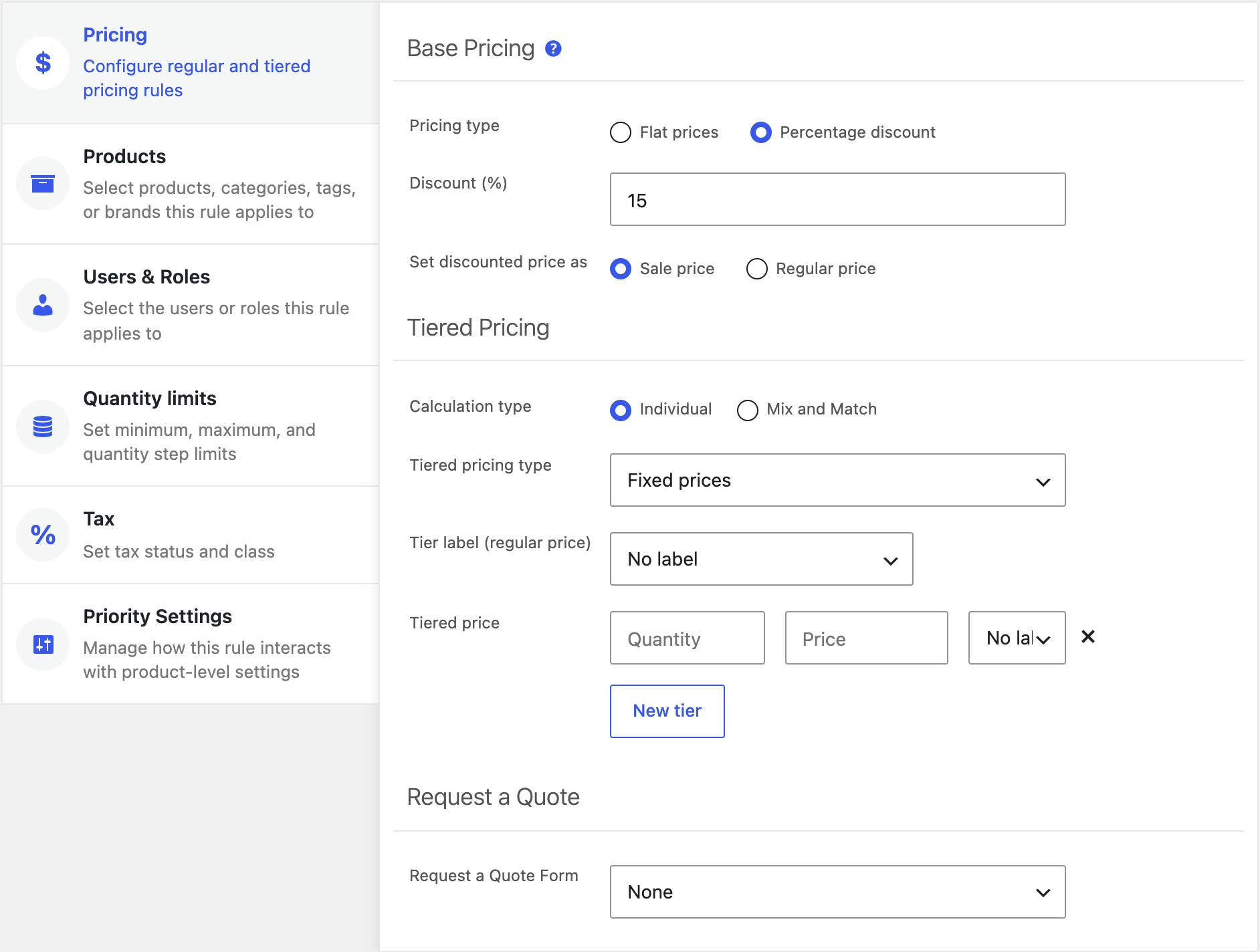The width and height of the screenshot is (1260, 952).
Task: Click the Tax percent icon
Action: [x=43, y=535]
